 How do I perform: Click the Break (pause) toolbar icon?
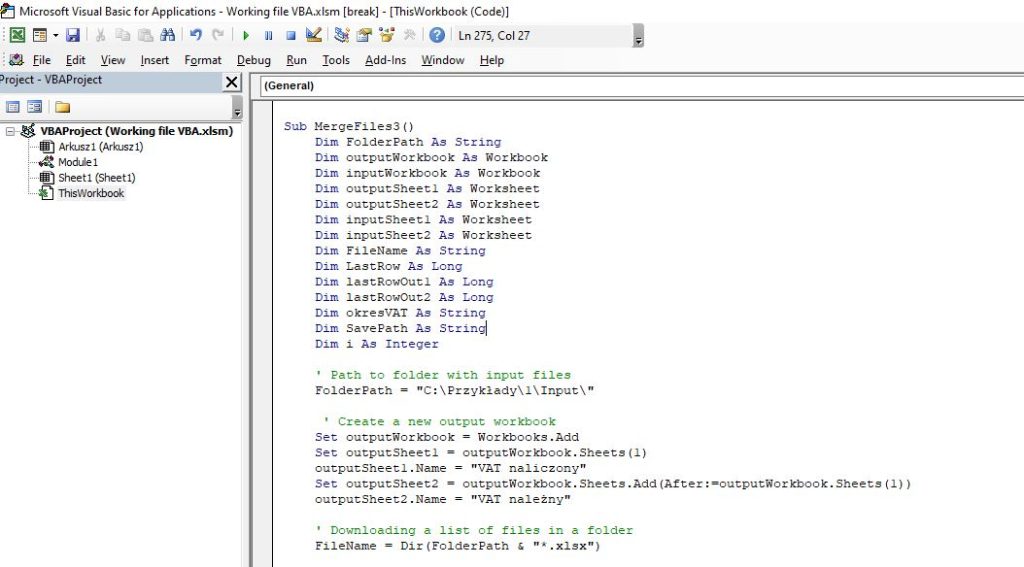(268, 35)
